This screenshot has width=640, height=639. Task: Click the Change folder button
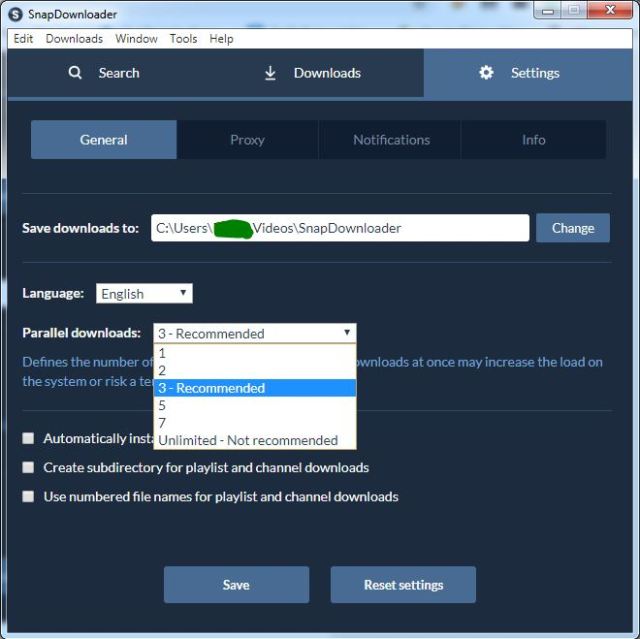[573, 228]
